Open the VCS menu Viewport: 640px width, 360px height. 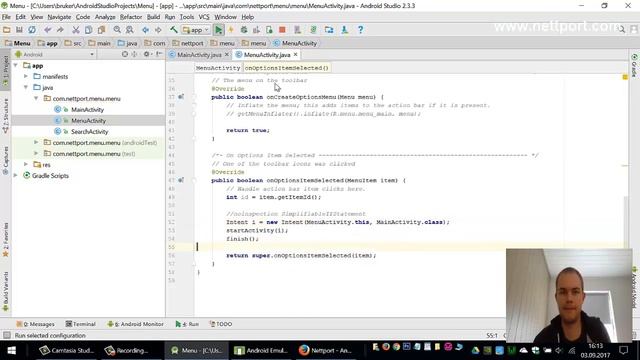tap(204, 17)
